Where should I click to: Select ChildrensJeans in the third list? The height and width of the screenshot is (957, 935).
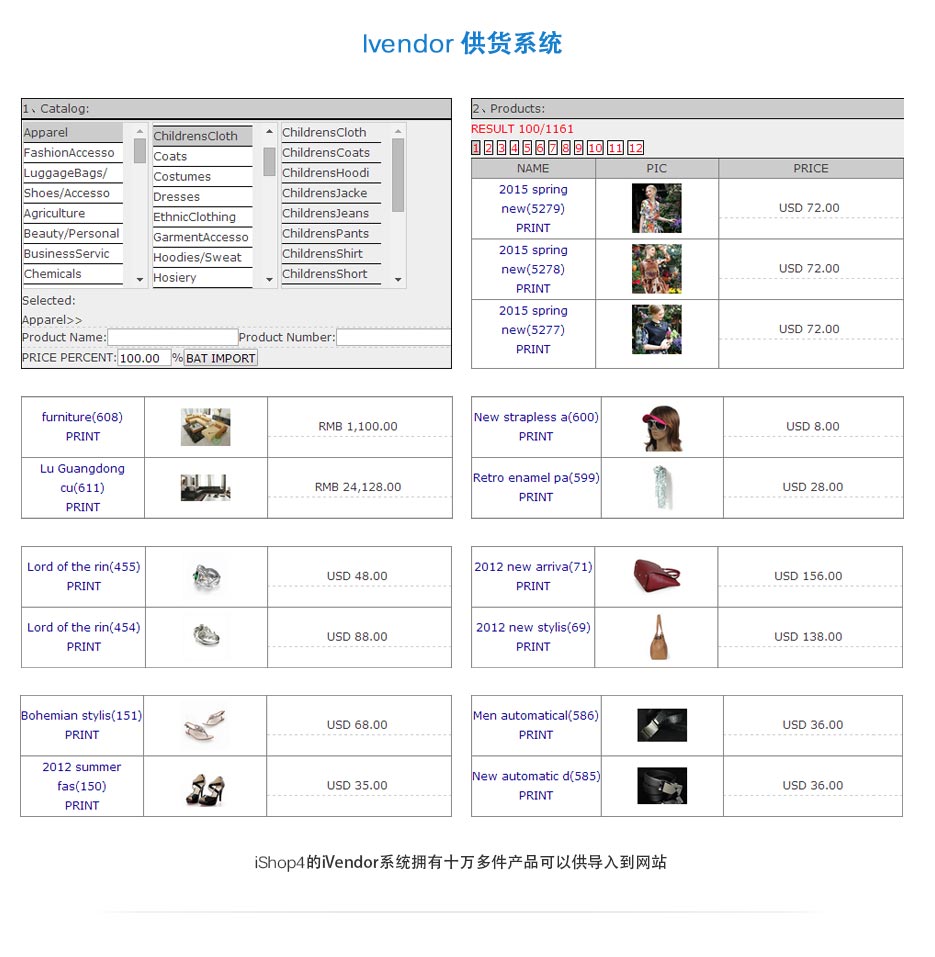330,214
